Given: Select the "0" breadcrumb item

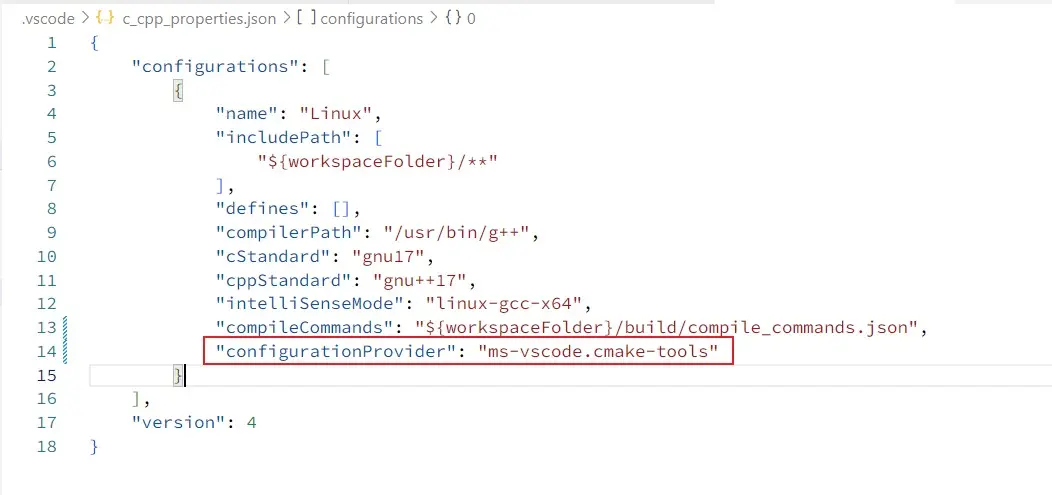Looking at the screenshot, I should tap(472, 18).
